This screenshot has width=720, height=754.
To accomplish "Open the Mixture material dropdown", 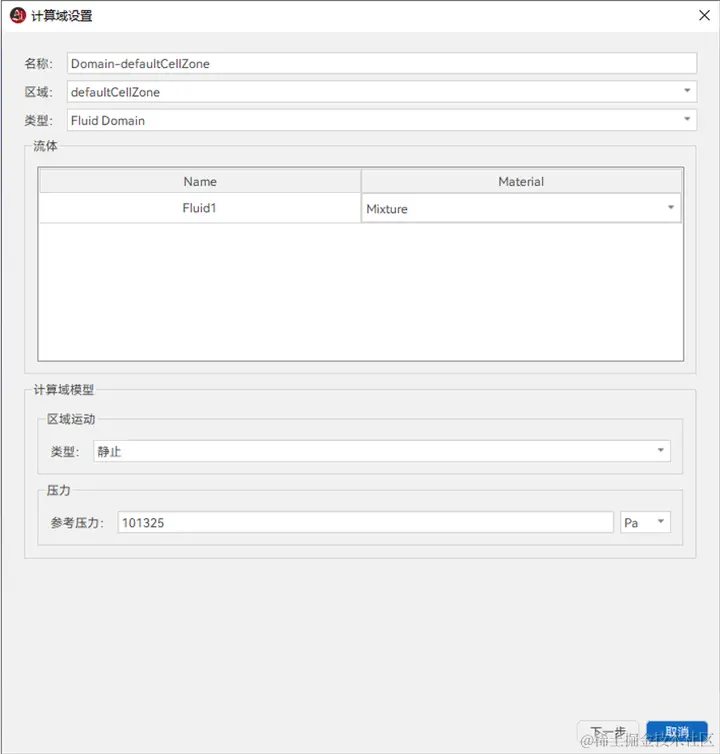I will 521,209.
